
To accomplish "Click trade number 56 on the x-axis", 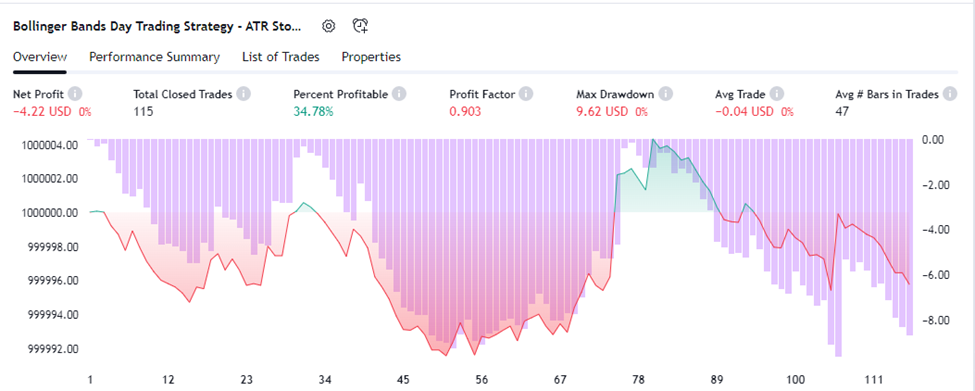I will [x=480, y=380].
